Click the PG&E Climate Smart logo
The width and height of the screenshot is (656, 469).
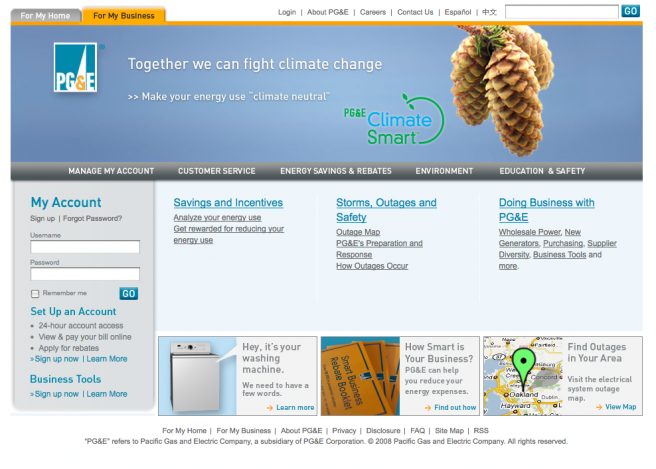394,120
